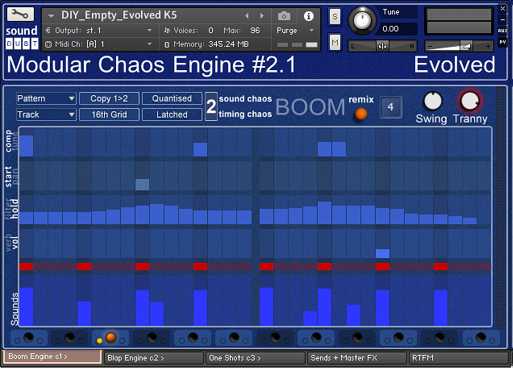Toggle the Latched mode button
The image size is (513, 373).
172,115
